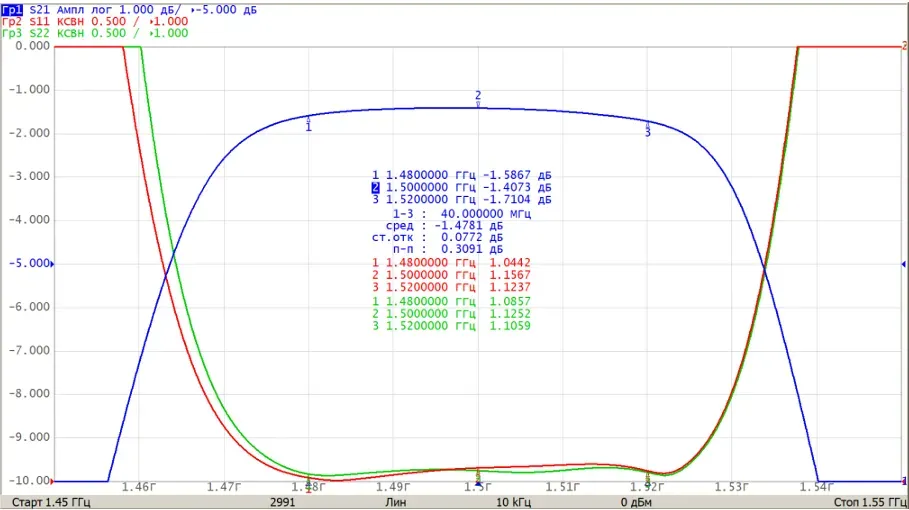Screen dimensions: 909x510
Task: Select marker 2 at the blue trace peak
Action: pyautogui.click(x=478, y=99)
